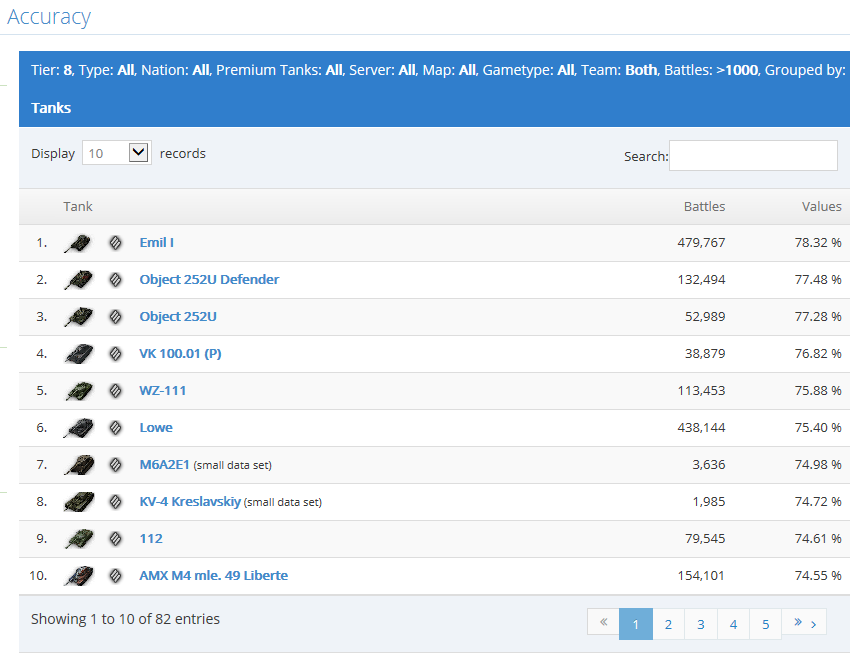Click 'Showing 1 to 10 of 82 entries' text

(x=125, y=619)
